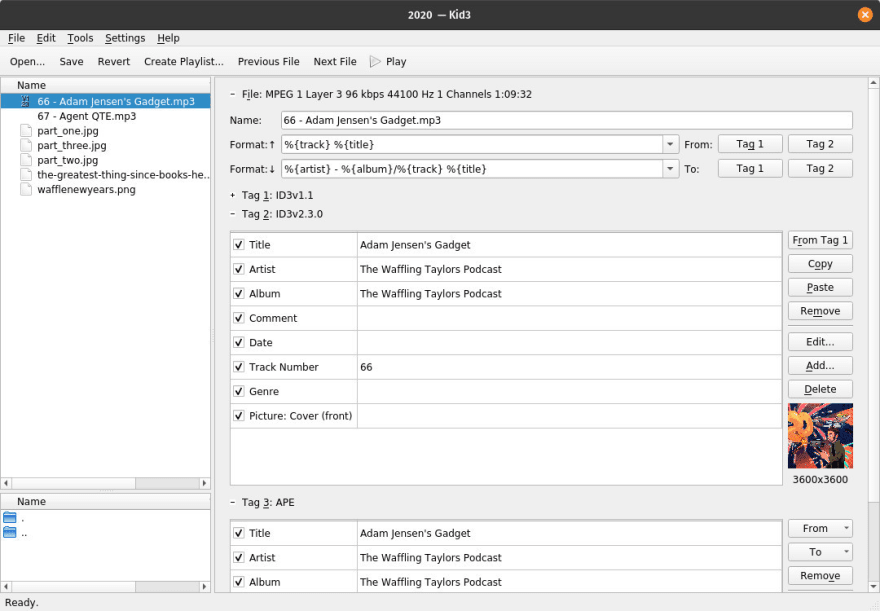The image size is (880, 611).
Task: Click the Add... button
Action: point(820,366)
